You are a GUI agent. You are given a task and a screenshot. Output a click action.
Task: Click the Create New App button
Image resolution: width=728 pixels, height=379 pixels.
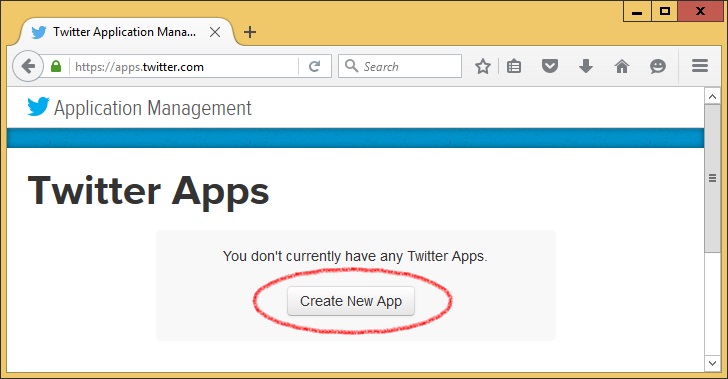[x=351, y=301]
